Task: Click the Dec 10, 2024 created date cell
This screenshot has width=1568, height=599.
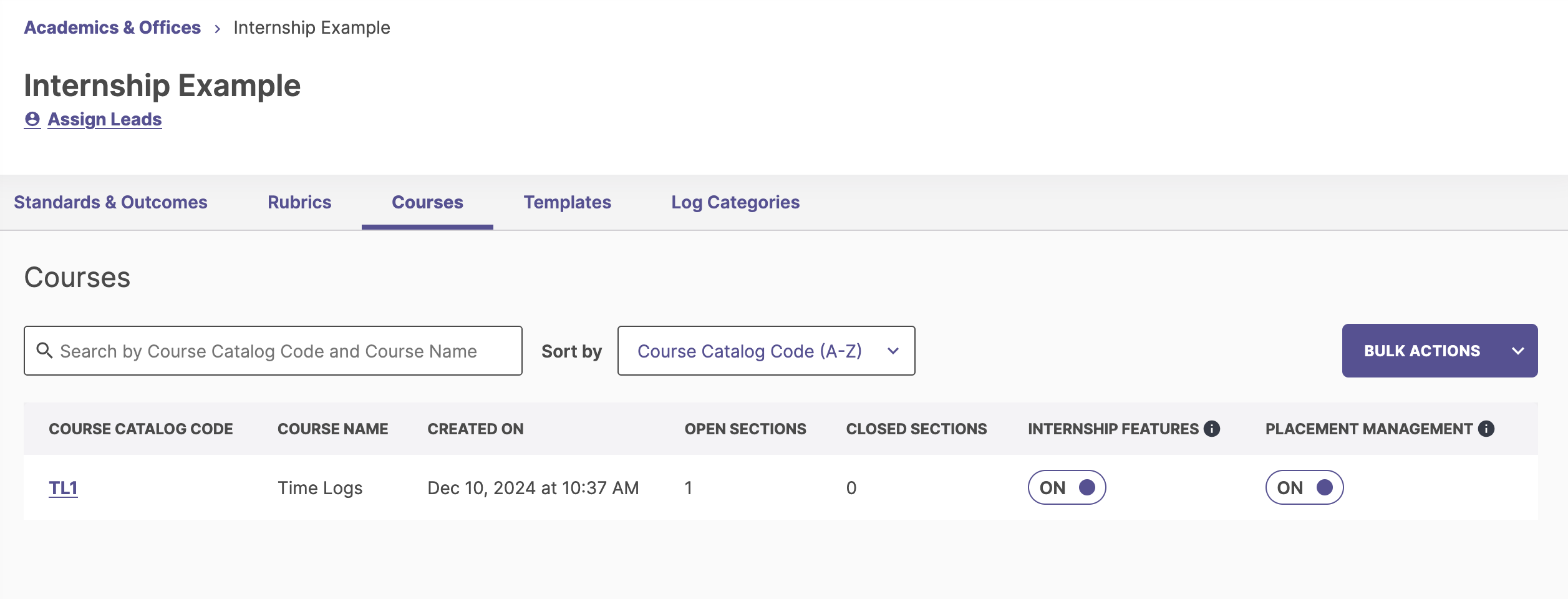Action: 533,488
